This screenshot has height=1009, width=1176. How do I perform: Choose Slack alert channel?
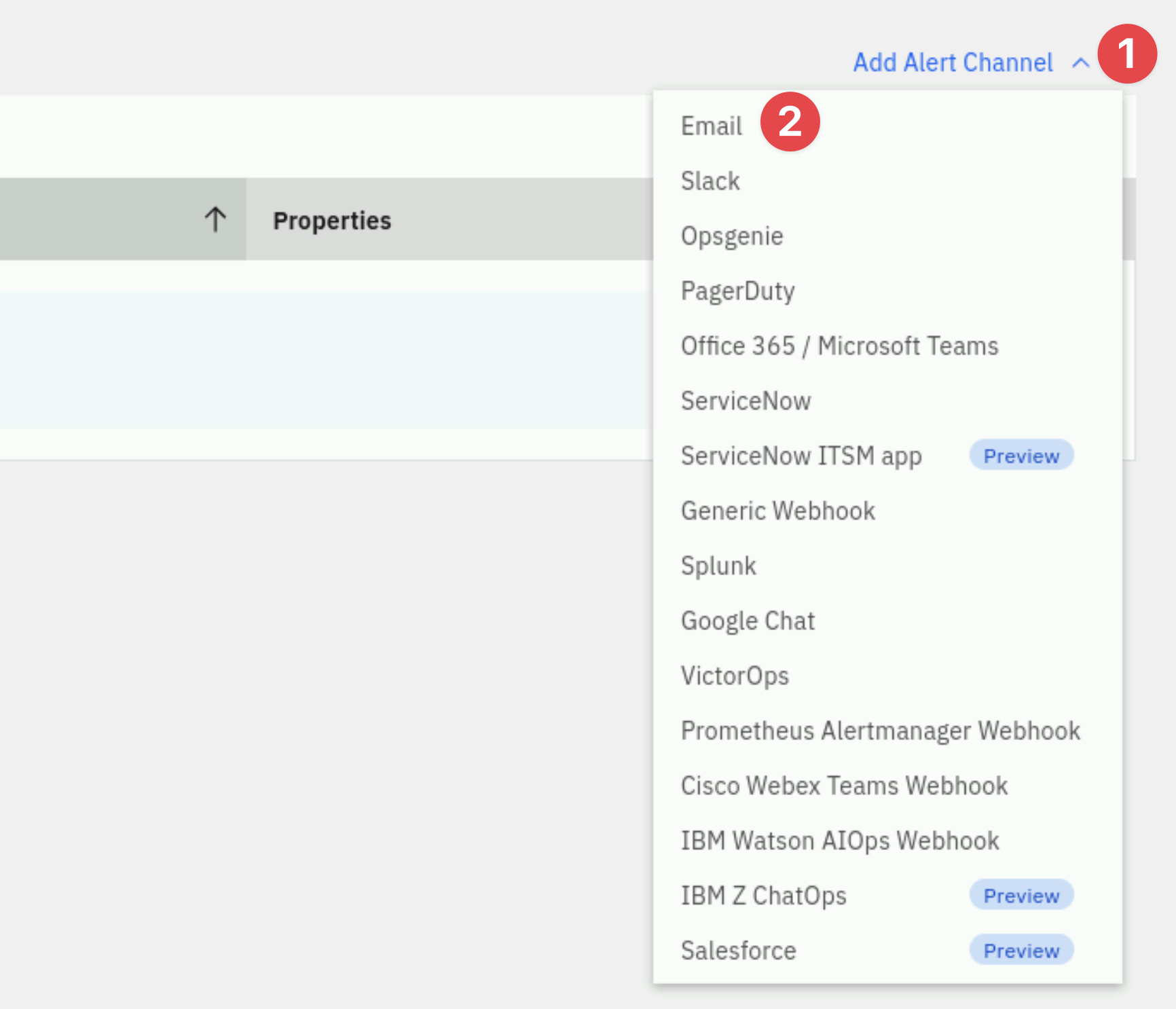(887, 181)
